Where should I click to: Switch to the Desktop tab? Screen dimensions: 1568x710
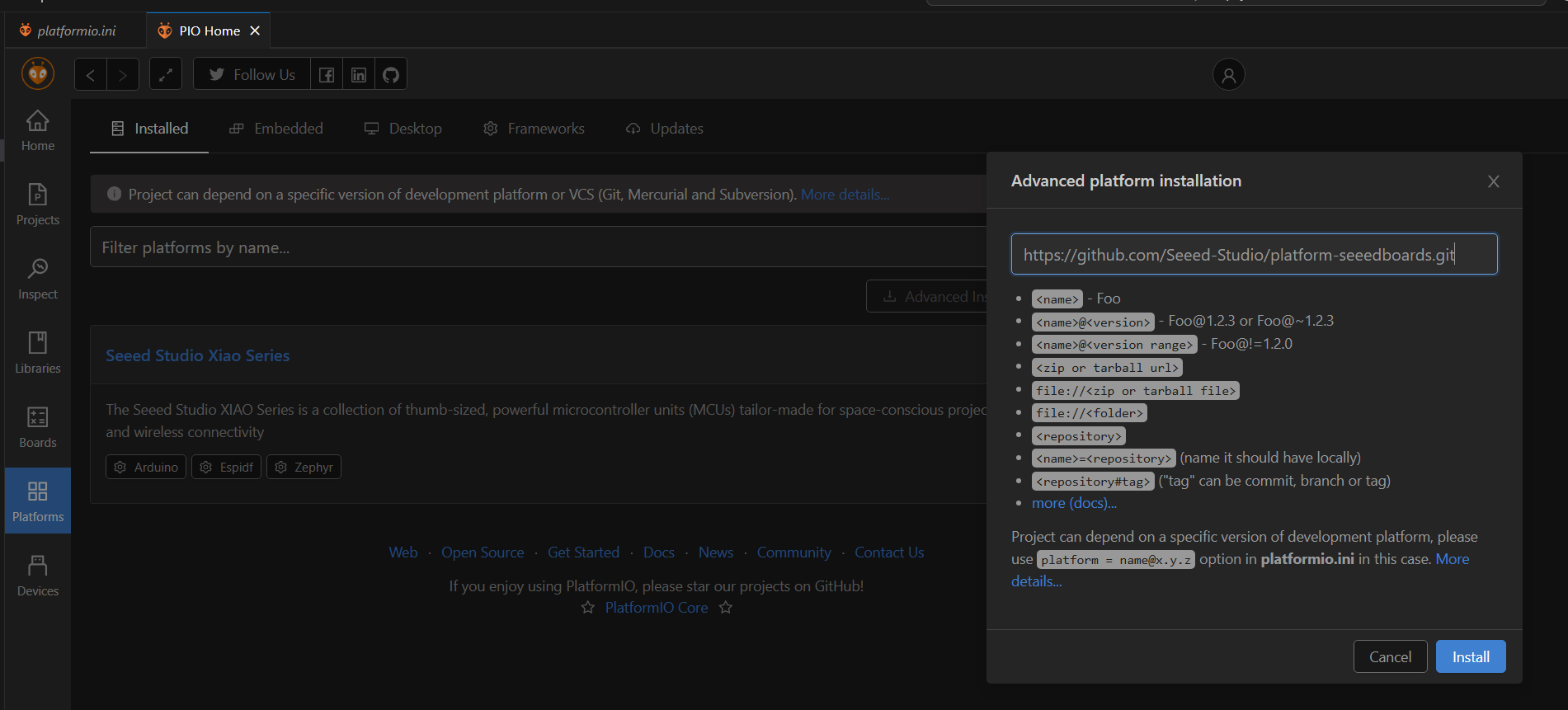403,129
